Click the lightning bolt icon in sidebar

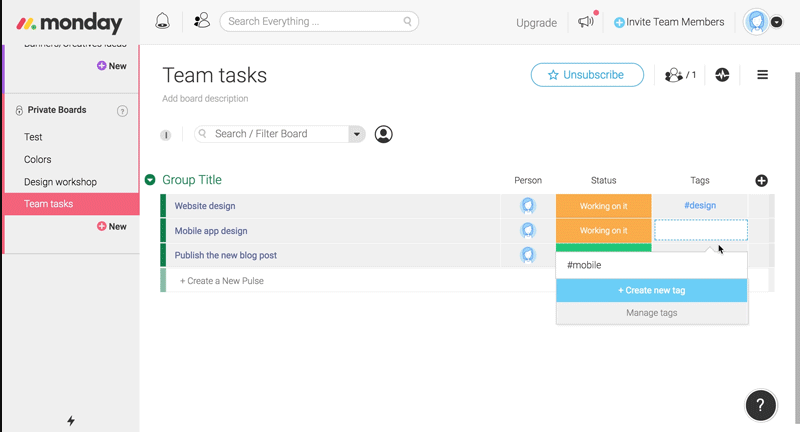pos(71,421)
